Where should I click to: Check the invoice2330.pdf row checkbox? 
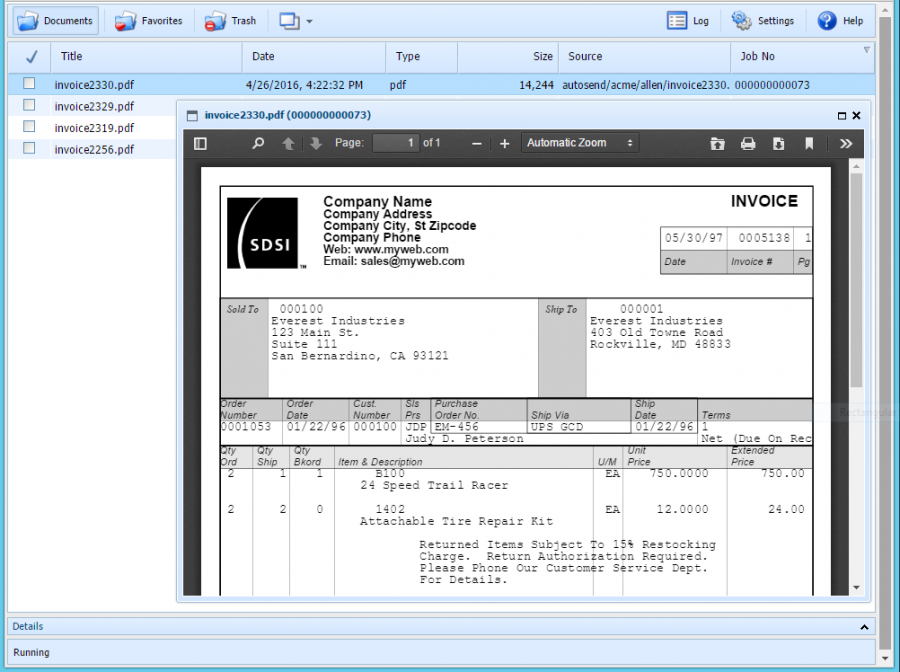(x=29, y=84)
